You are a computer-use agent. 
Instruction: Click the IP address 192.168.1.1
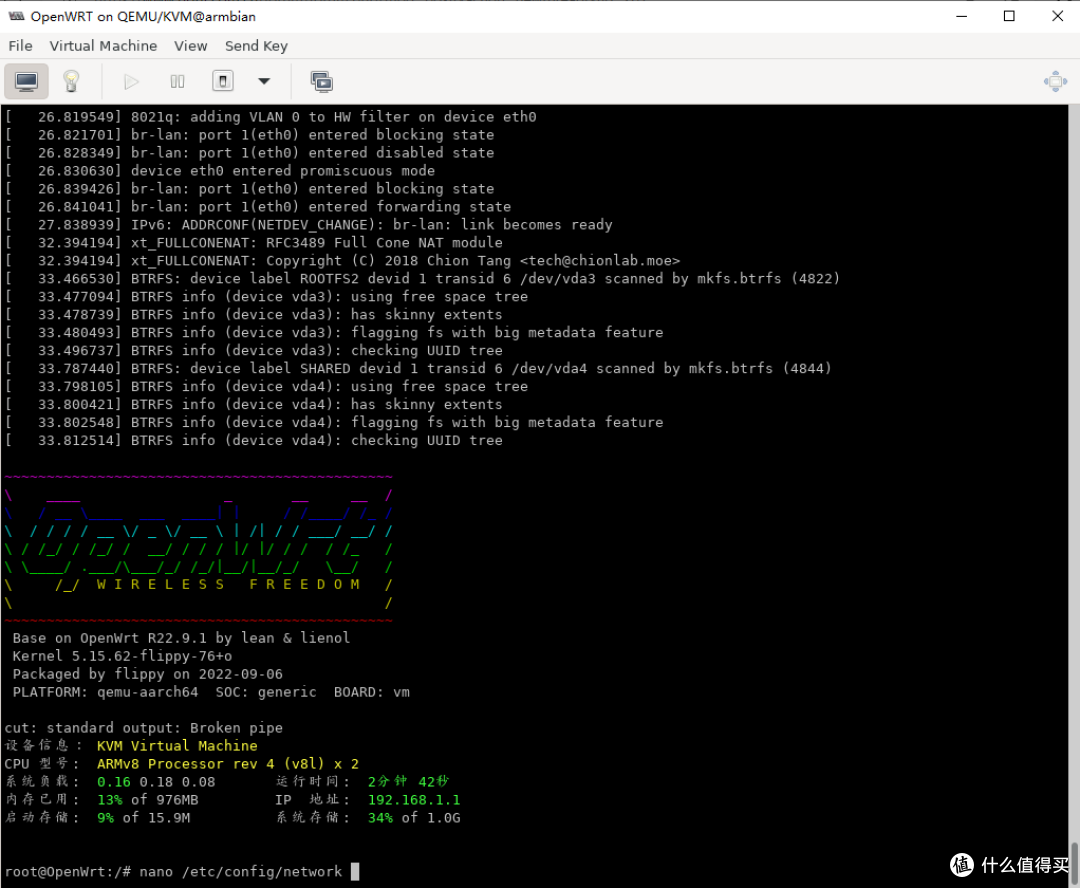click(x=414, y=800)
